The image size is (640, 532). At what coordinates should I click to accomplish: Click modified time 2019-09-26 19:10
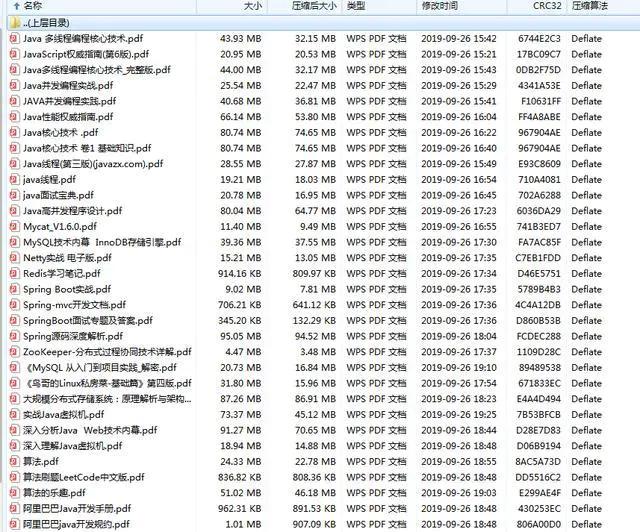(x=459, y=367)
